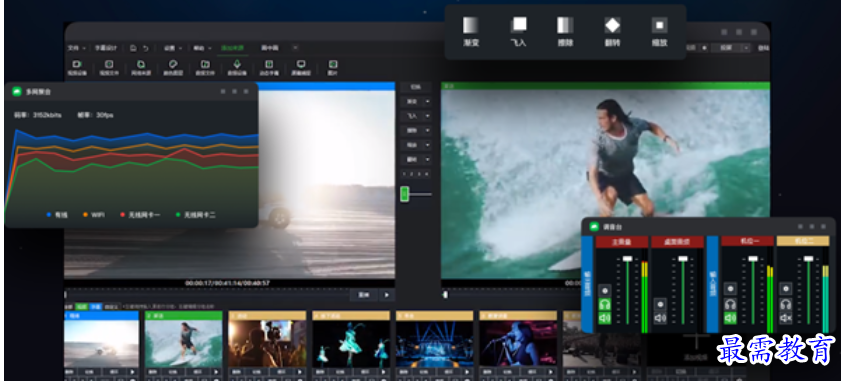Select the green tab above source thumbnails

click(81, 306)
